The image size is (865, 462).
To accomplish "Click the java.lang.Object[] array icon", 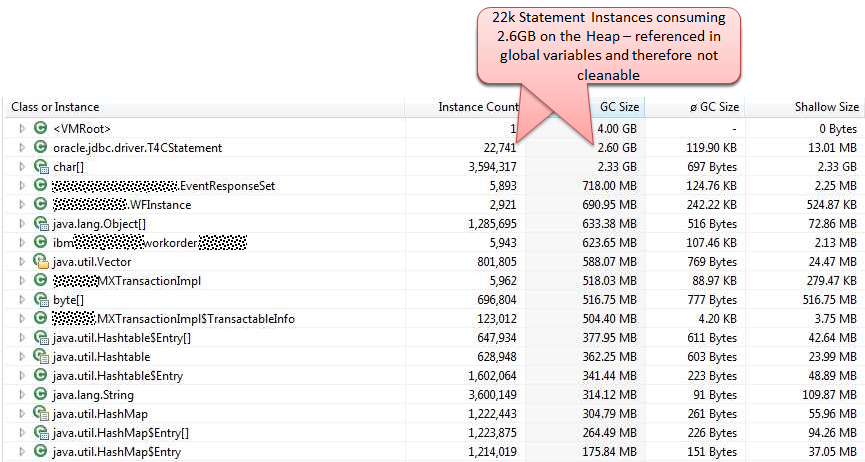I will click(x=41, y=223).
